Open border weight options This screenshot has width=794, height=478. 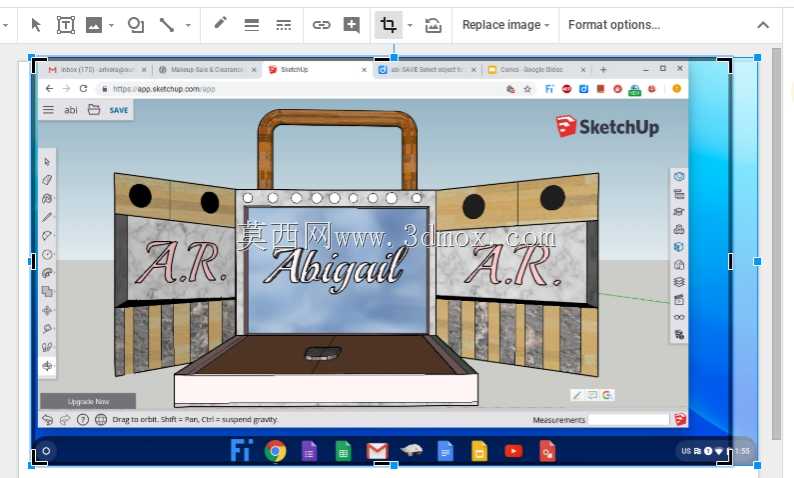[252, 25]
